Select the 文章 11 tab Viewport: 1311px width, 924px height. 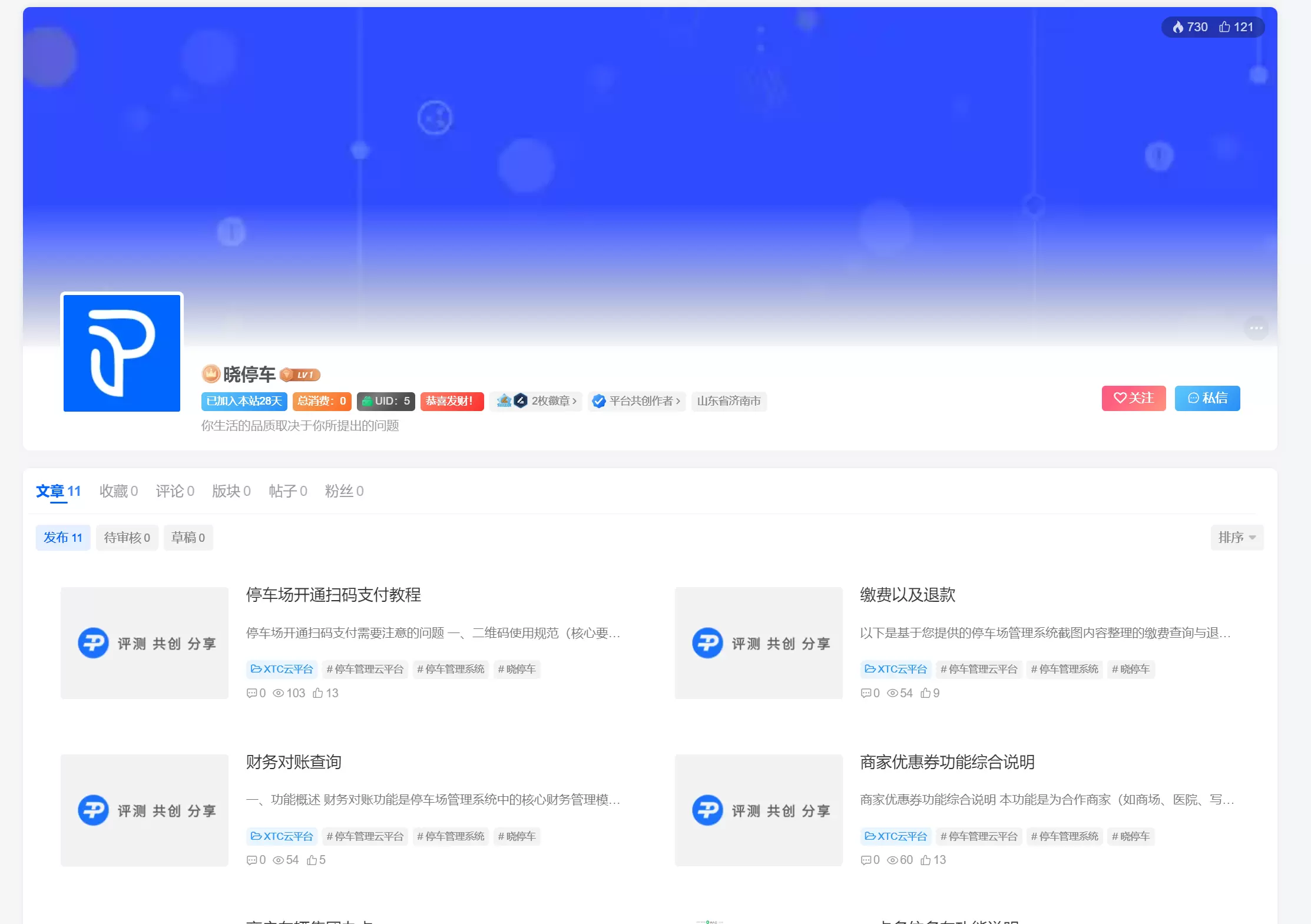click(x=58, y=491)
